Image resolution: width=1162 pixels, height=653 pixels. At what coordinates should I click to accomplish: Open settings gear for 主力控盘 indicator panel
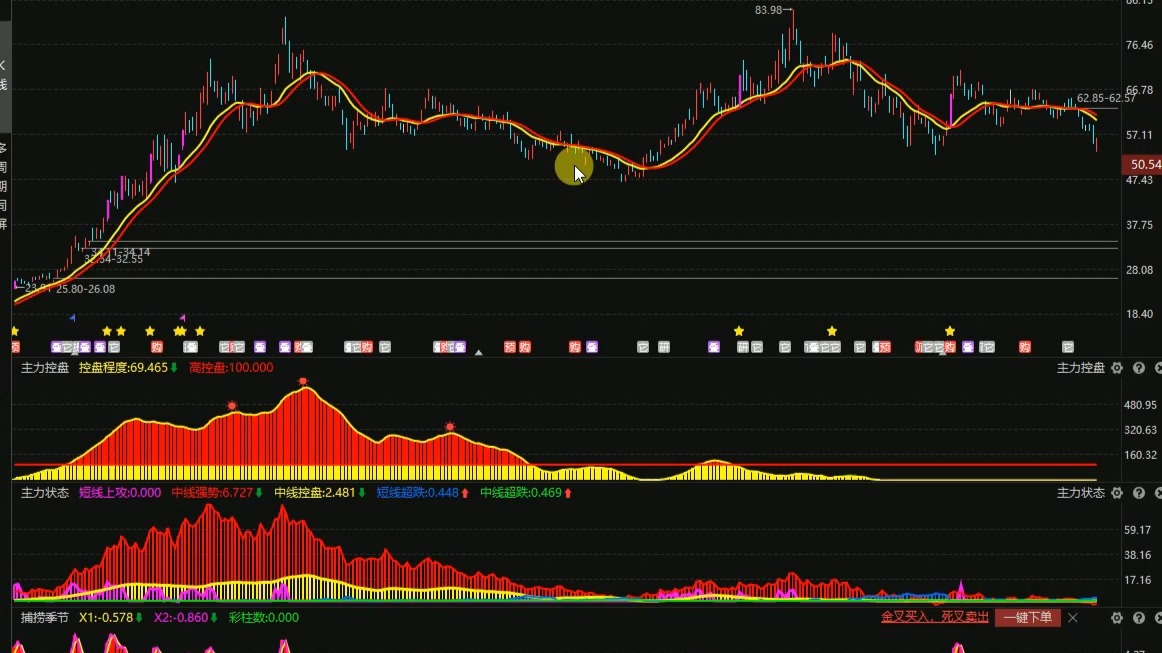point(1117,368)
